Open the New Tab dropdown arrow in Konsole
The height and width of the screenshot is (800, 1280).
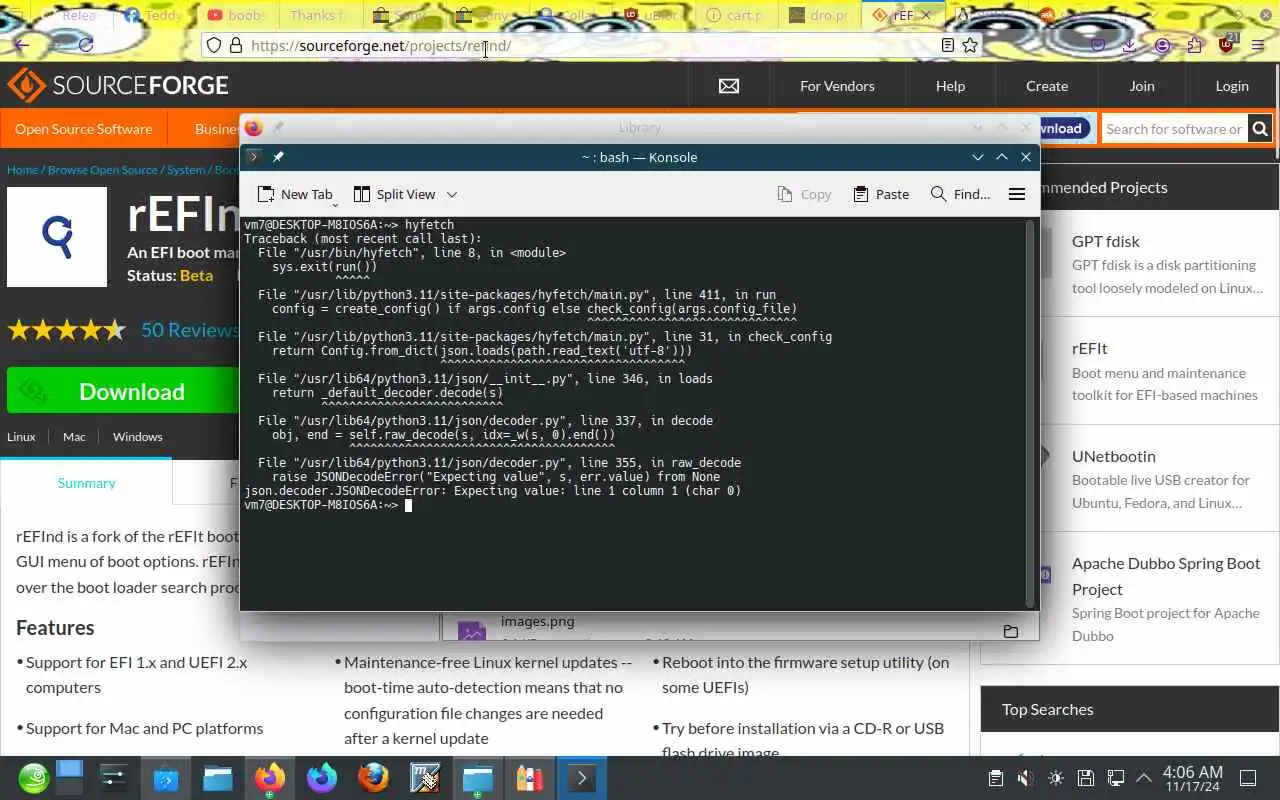(335, 203)
